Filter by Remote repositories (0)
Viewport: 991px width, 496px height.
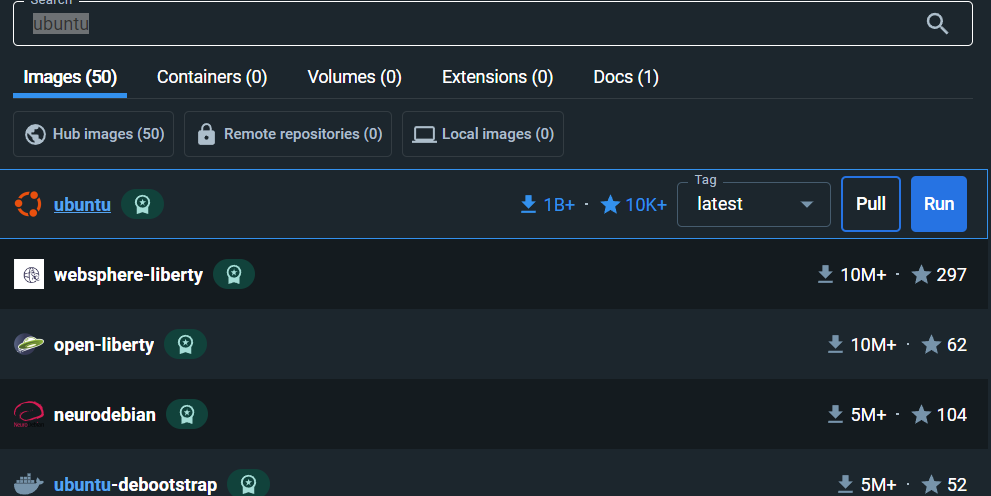pos(288,134)
